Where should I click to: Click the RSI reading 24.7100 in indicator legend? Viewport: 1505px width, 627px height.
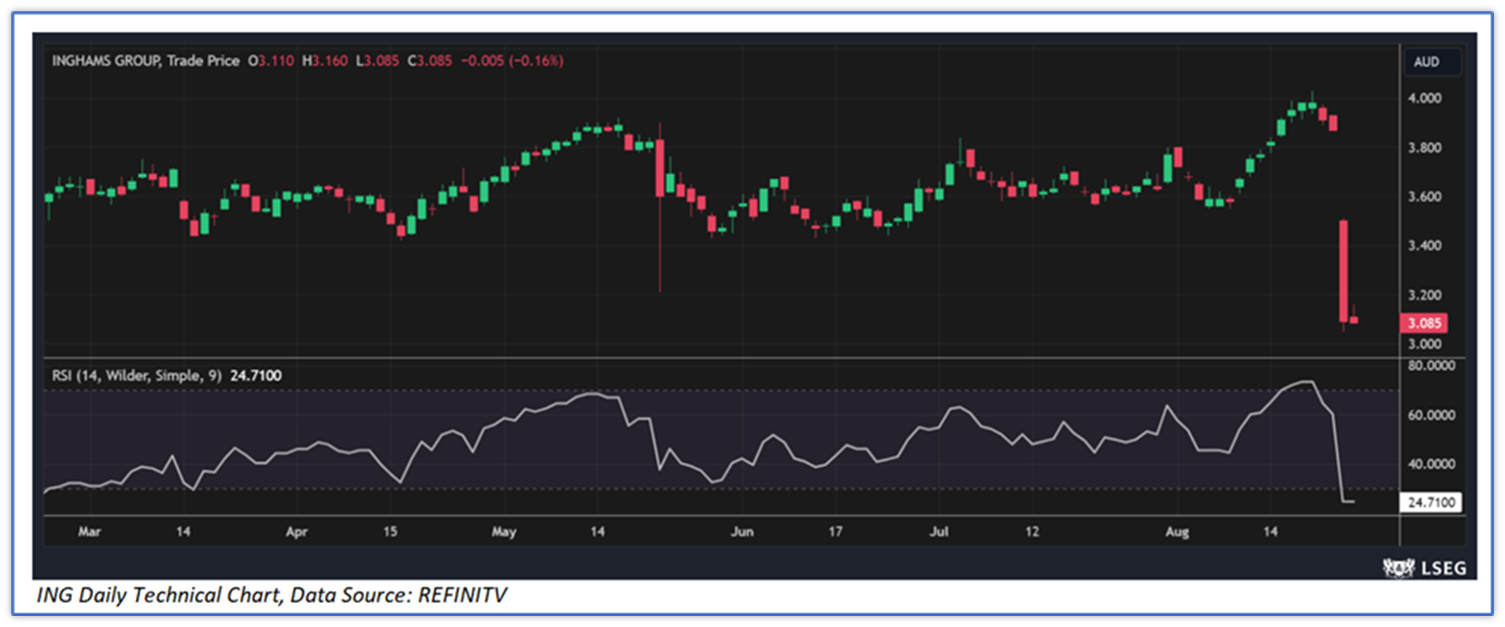click(256, 375)
